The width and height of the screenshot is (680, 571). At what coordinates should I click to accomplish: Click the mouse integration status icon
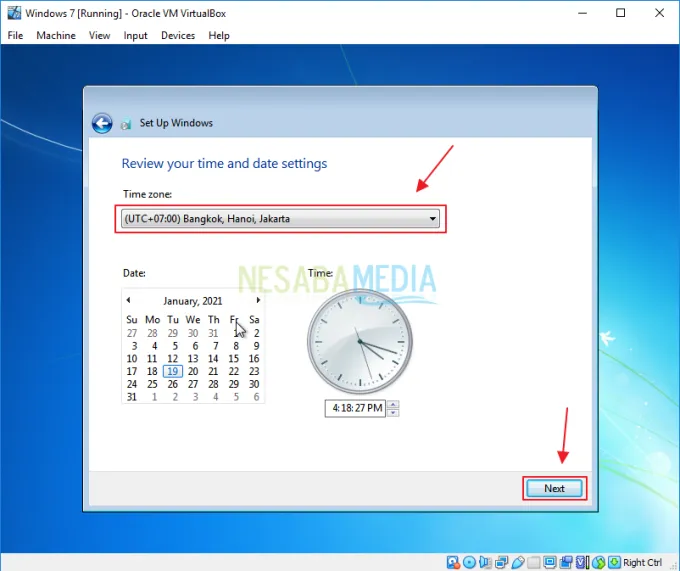(598, 562)
